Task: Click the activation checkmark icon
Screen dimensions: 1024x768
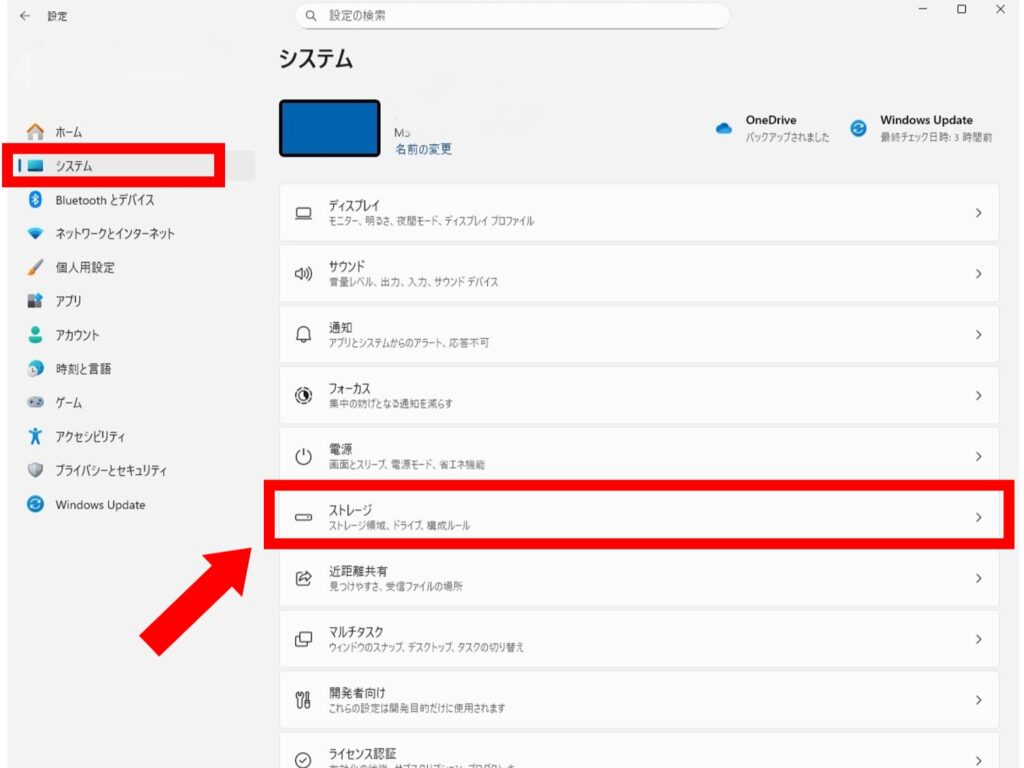Action: tap(303, 760)
